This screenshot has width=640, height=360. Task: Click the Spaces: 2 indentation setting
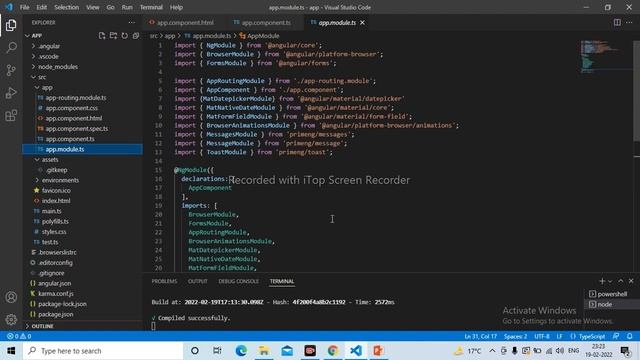515,336
